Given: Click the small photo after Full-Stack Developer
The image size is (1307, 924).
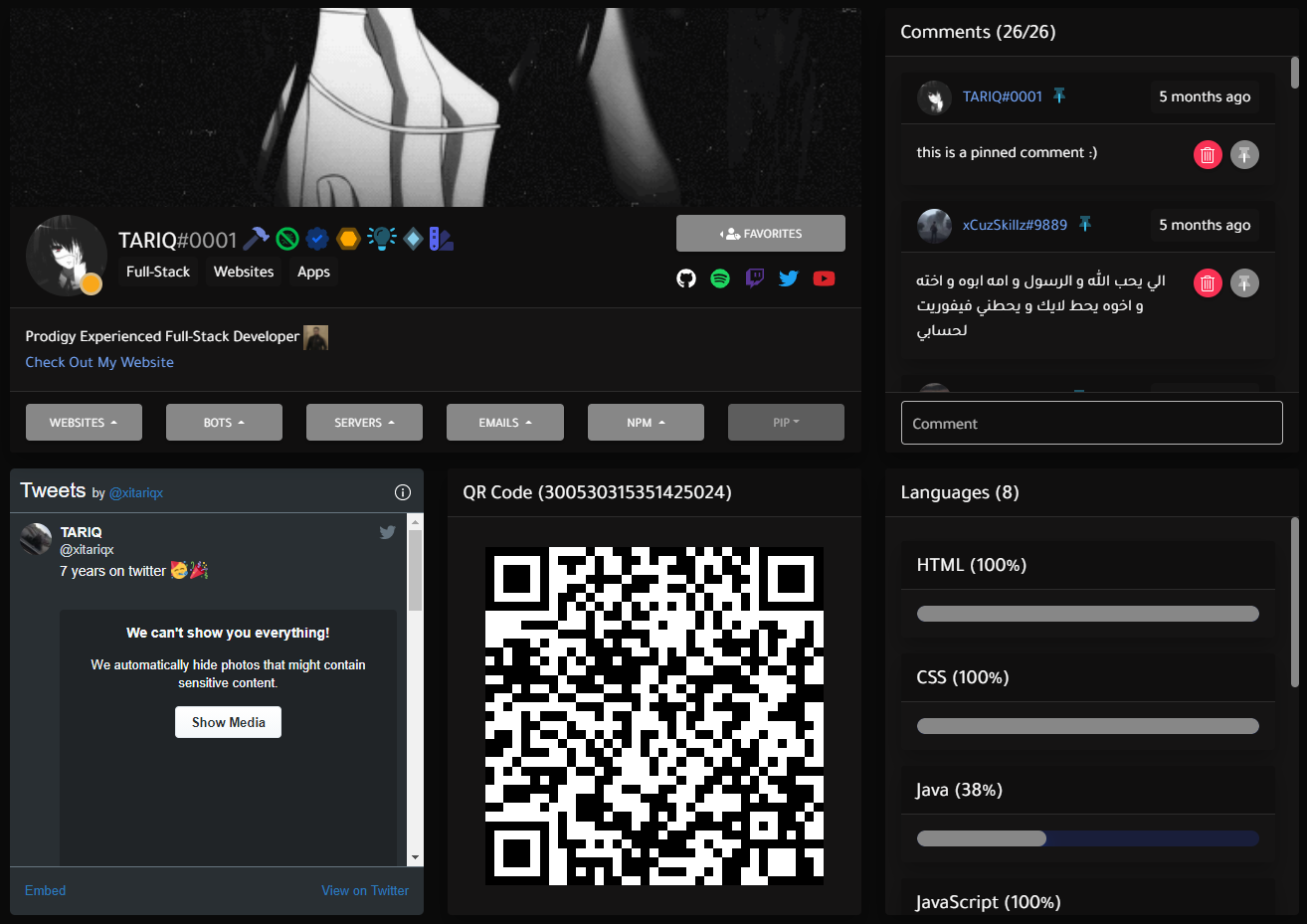Looking at the screenshot, I should tap(315, 337).
